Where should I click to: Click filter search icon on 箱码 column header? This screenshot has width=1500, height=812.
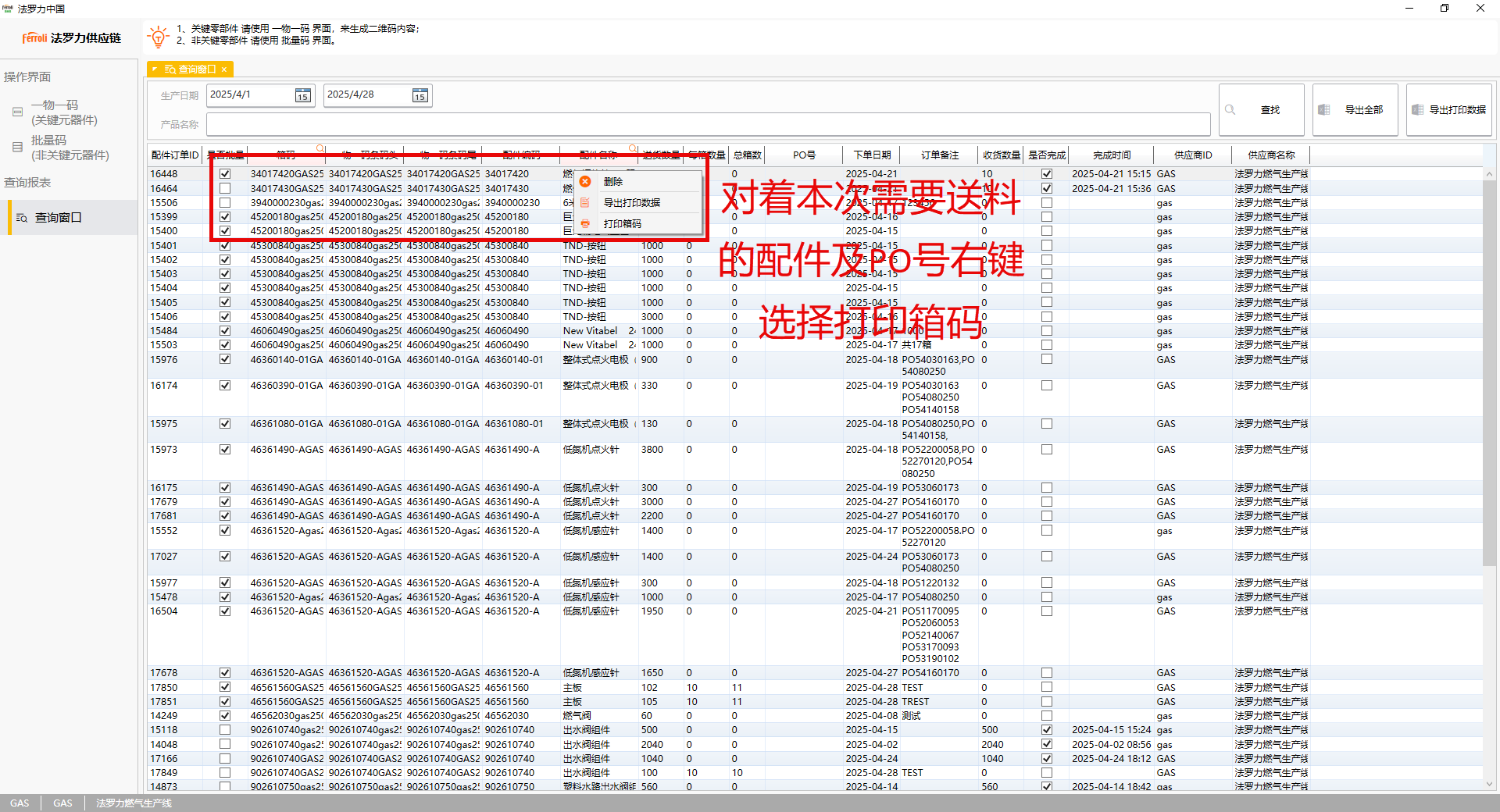[320, 148]
